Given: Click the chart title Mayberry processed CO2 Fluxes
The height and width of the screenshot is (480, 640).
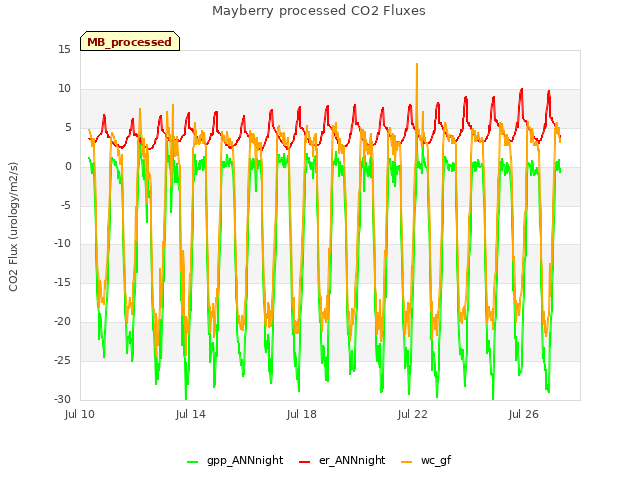Looking at the screenshot, I should click(319, 11).
